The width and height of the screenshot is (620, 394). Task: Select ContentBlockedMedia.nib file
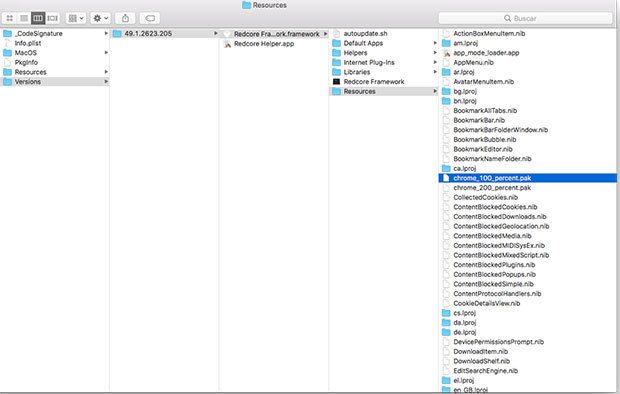pos(528,236)
